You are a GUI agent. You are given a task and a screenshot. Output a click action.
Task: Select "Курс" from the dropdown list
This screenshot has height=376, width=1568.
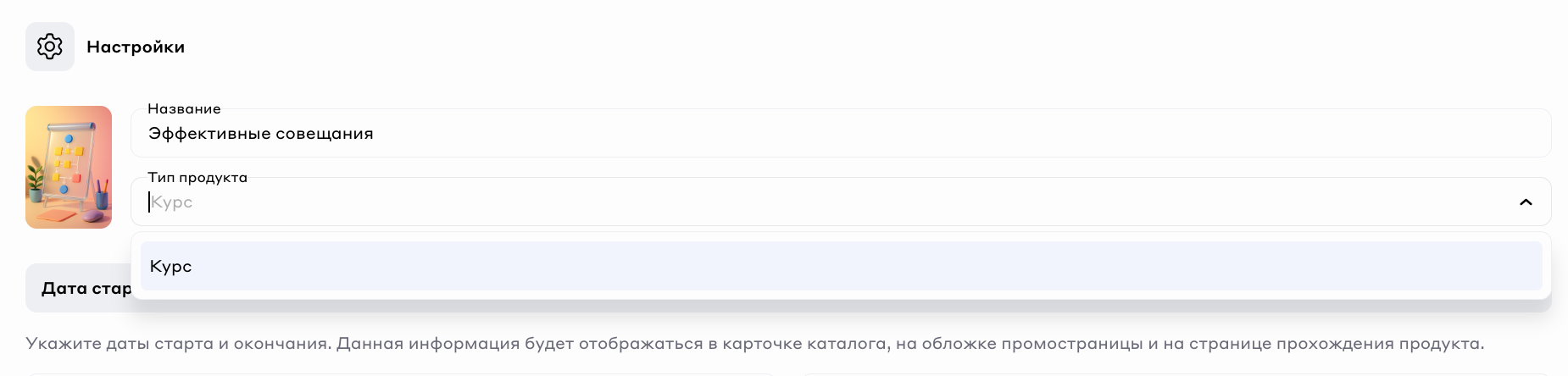tap(170, 266)
